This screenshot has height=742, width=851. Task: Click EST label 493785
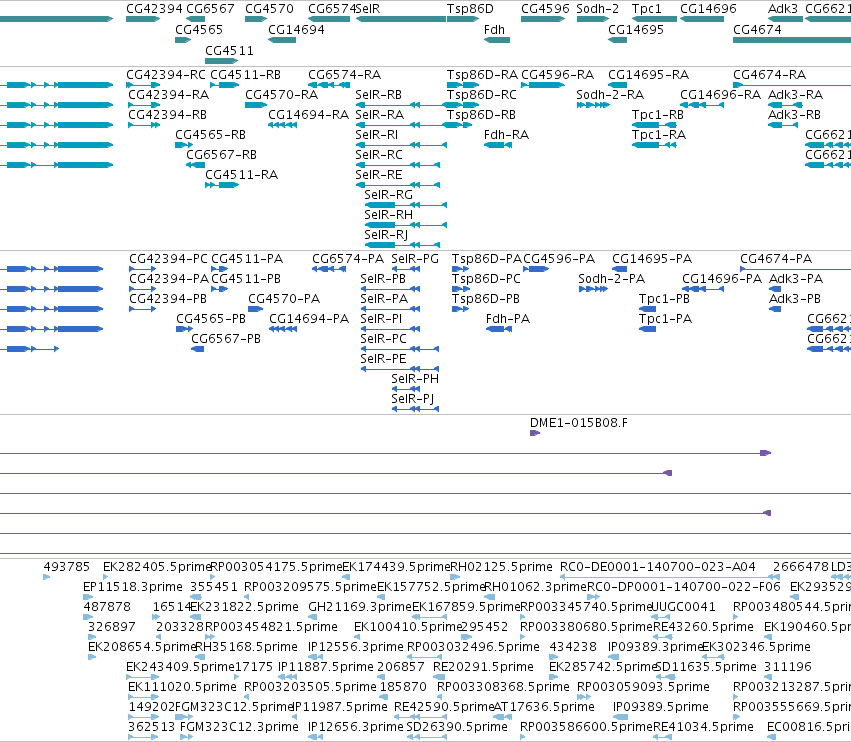click(x=67, y=567)
